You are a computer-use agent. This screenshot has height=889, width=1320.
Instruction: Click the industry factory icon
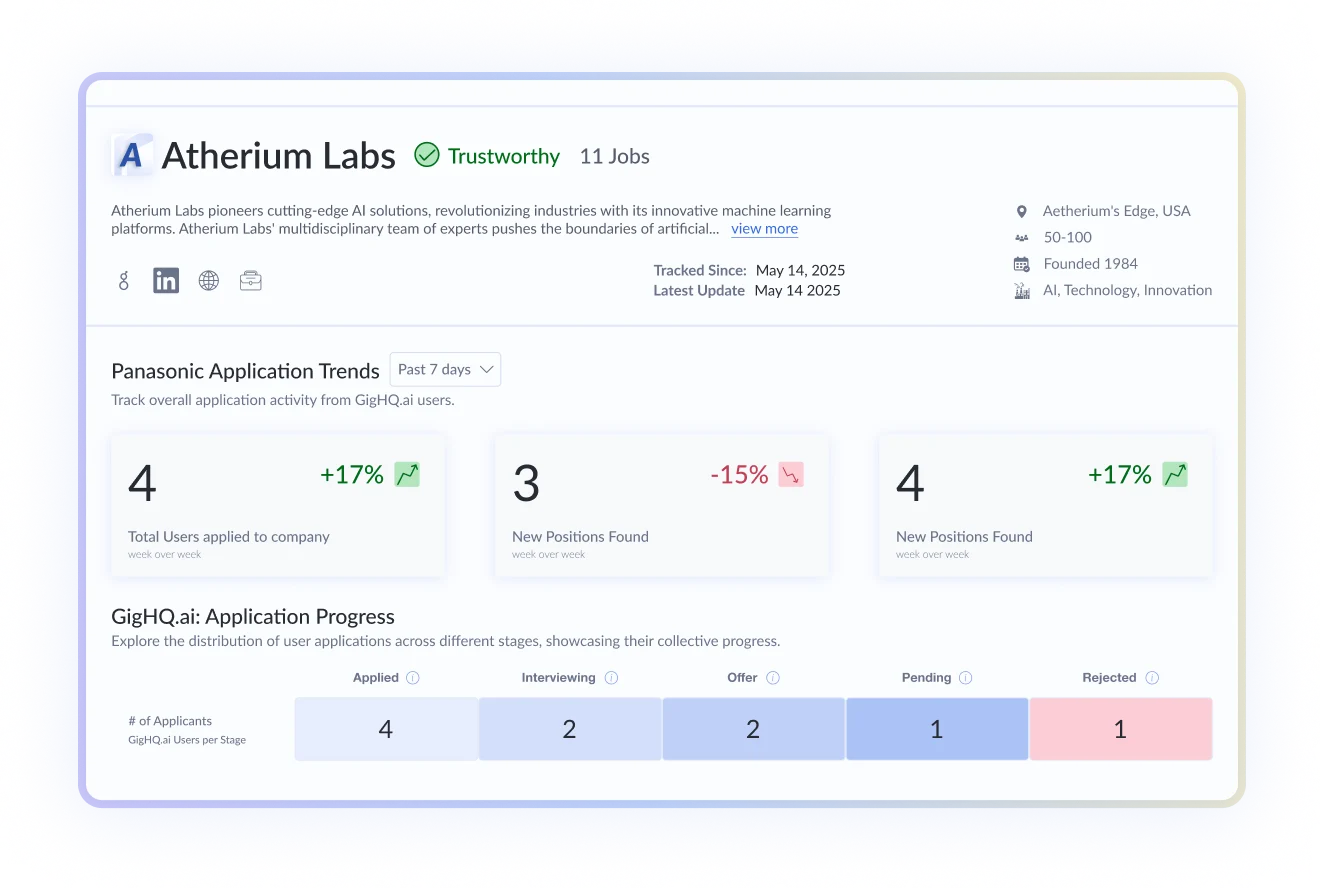(1021, 291)
